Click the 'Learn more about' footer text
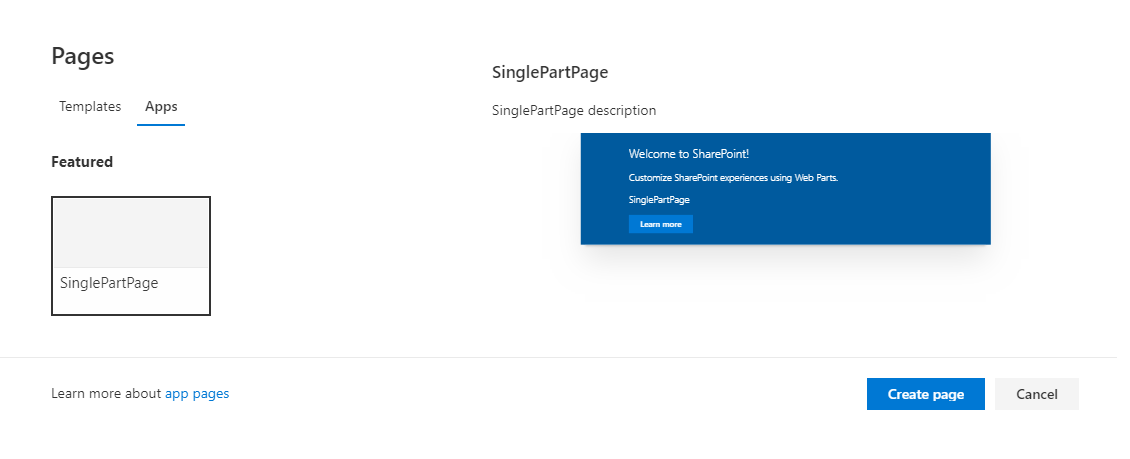Image resolution: width=1130 pixels, height=459 pixels. coord(106,394)
